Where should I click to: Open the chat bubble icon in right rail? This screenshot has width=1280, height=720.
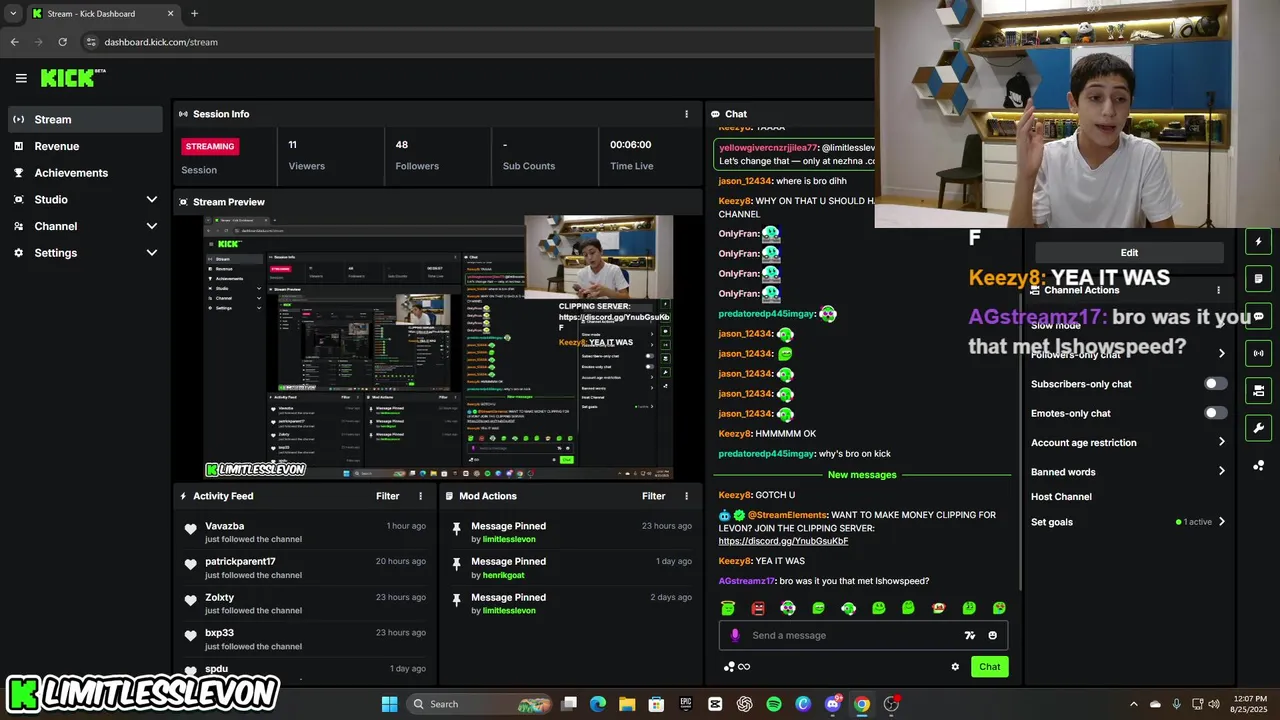[1258, 316]
